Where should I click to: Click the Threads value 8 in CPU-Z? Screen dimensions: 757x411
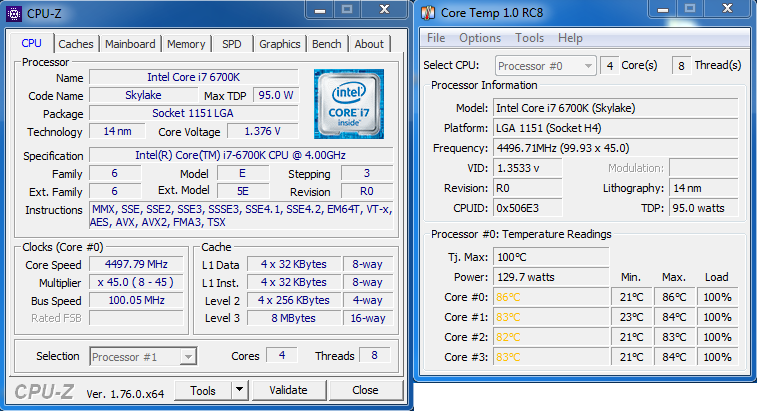click(x=375, y=355)
